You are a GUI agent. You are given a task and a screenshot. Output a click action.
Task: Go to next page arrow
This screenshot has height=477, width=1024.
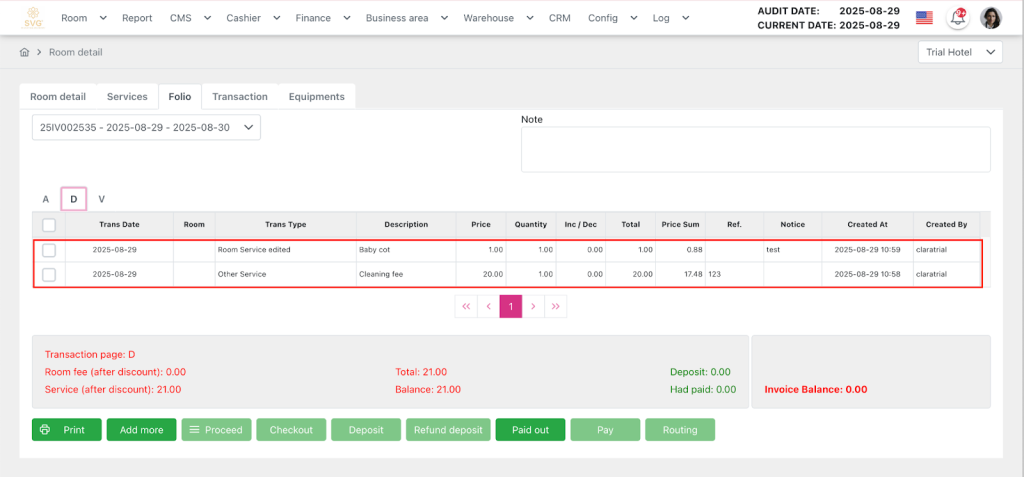coord(533,307)
